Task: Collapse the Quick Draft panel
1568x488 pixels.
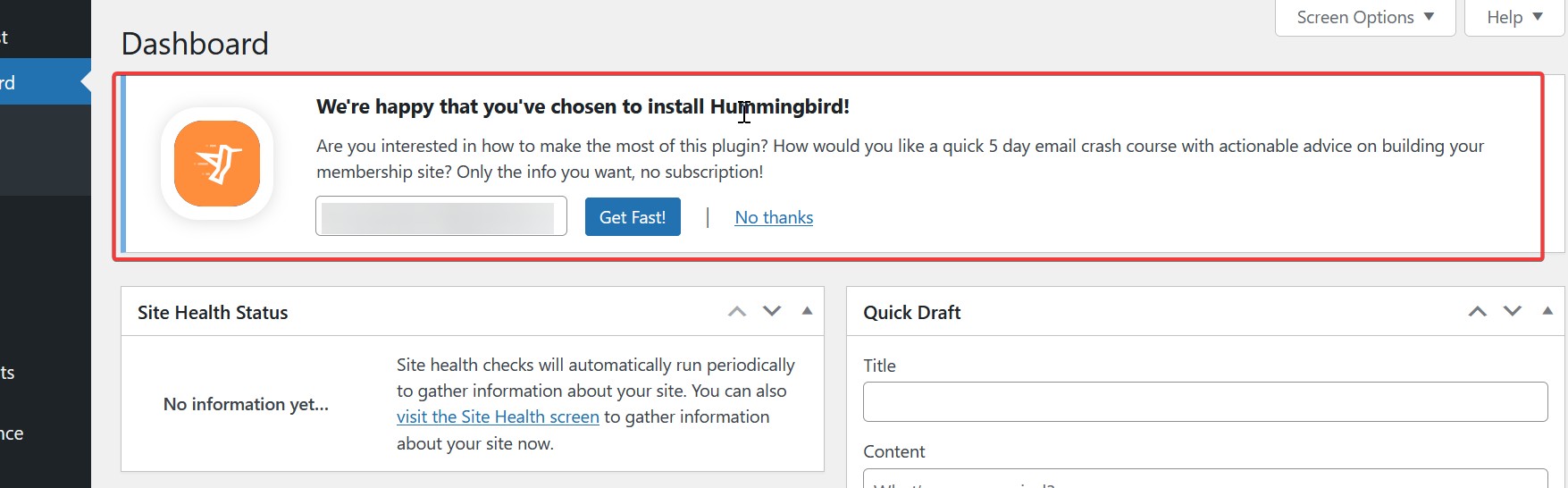Action: tap(1547, 311)
